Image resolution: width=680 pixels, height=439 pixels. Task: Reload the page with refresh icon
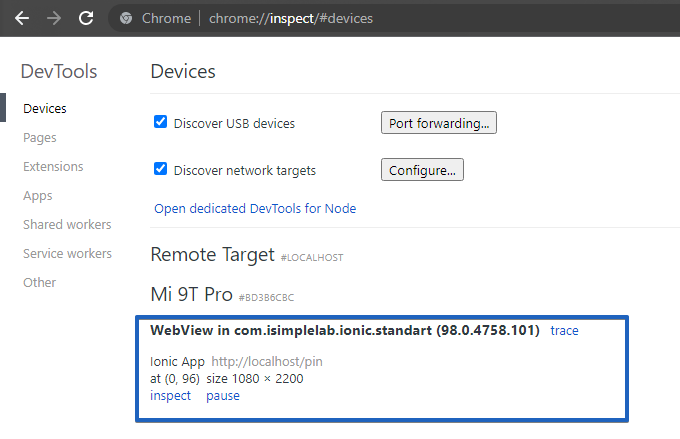[86, 18]
